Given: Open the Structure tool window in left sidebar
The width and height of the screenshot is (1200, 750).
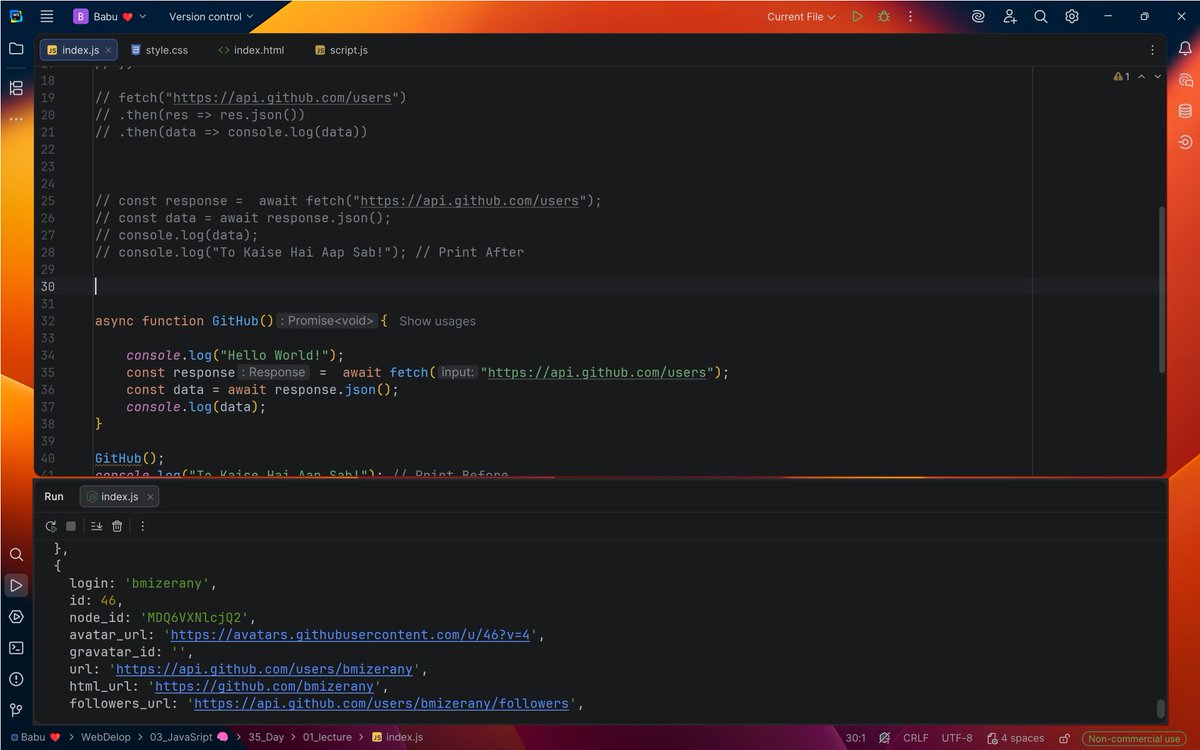Looking at the screenshot, I should (x=16, y=88).
